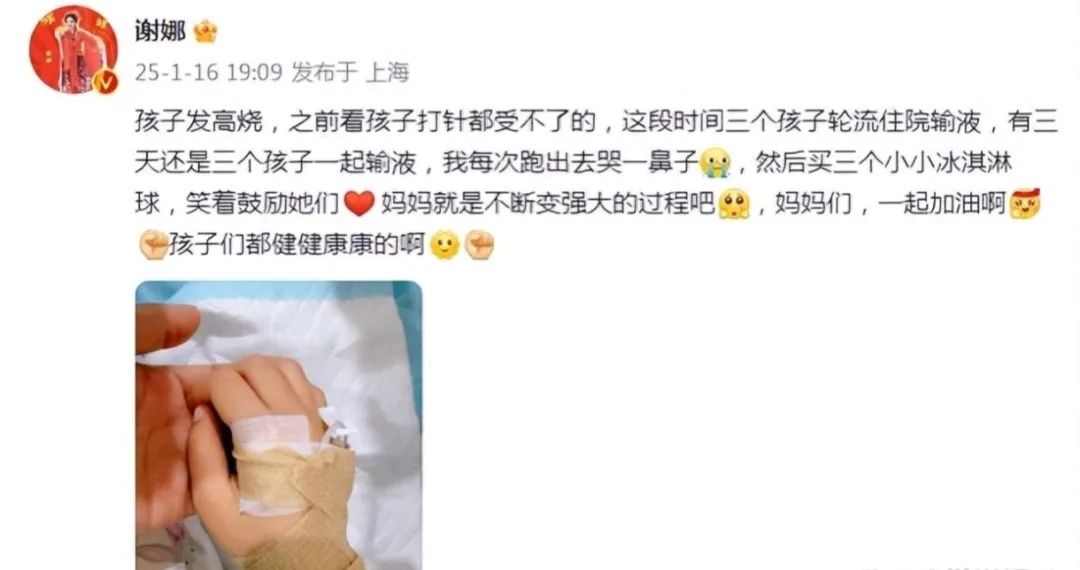Click the smiley emoji after 健健康康的啊

444,244
